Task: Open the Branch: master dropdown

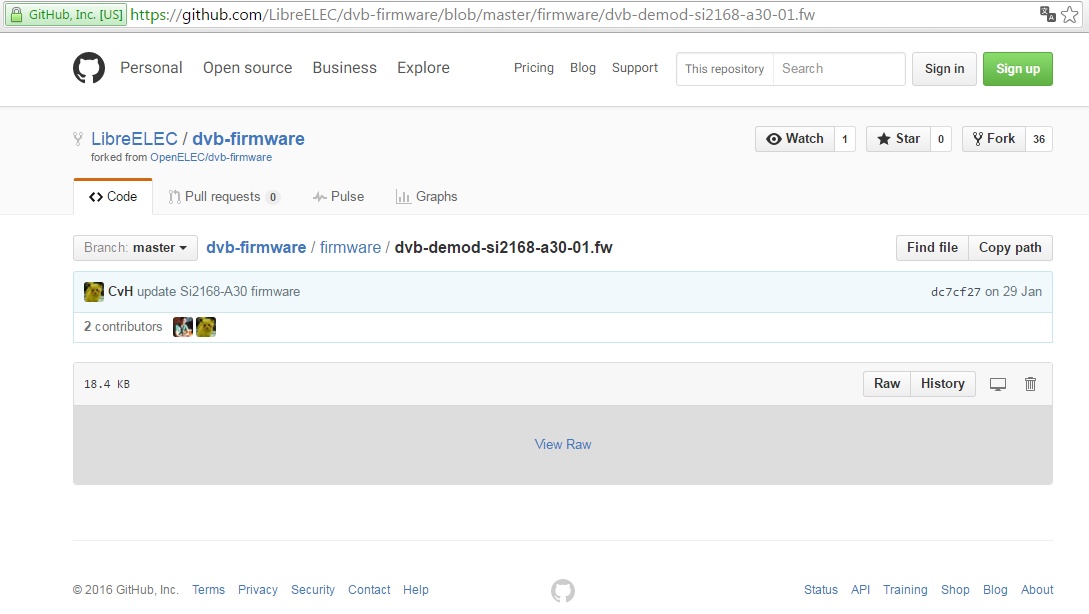Action: point(135,248)
